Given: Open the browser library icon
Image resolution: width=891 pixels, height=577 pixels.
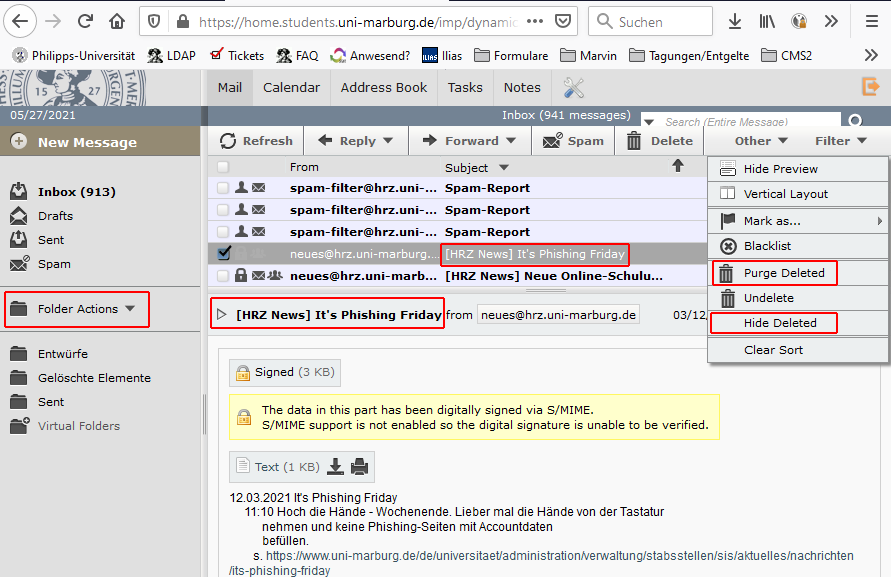Looking at the screenshot, I should (767, 22).
